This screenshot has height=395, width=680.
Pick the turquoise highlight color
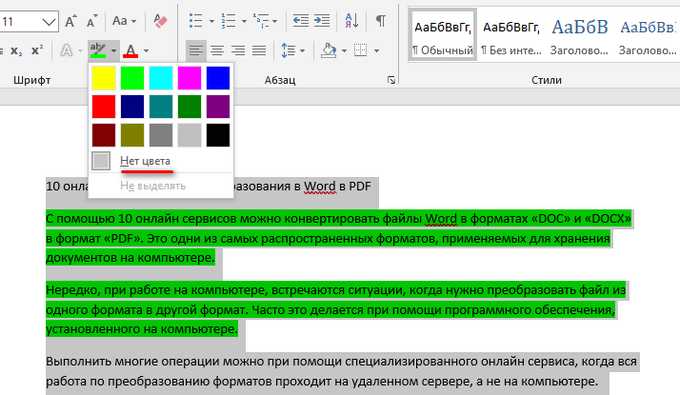(x=161, y=78)
